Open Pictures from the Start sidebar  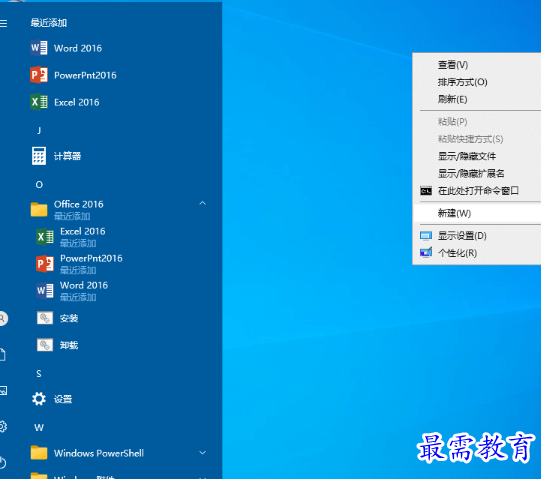click(3, 391)
